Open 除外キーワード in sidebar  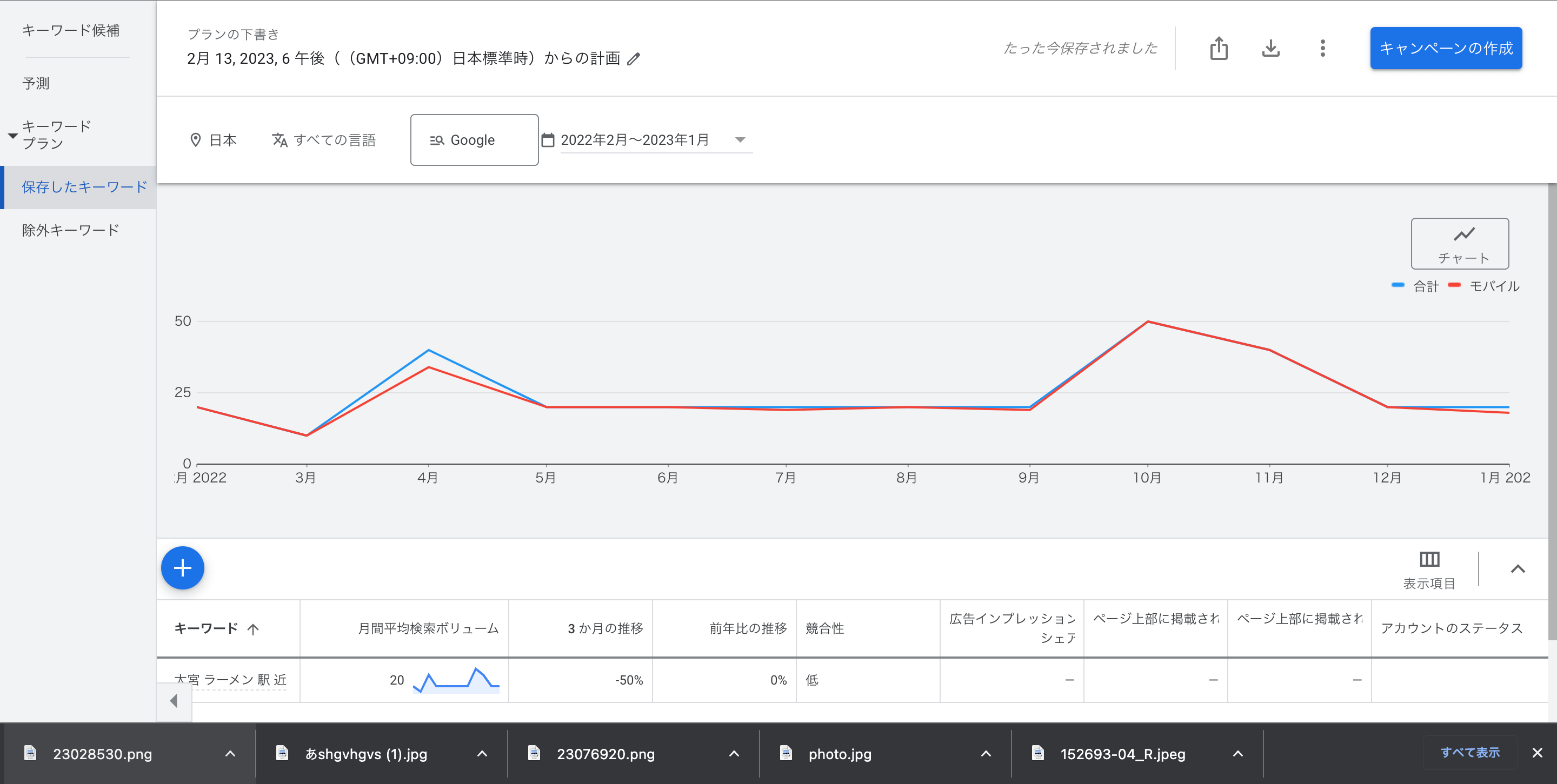[71, 230]
